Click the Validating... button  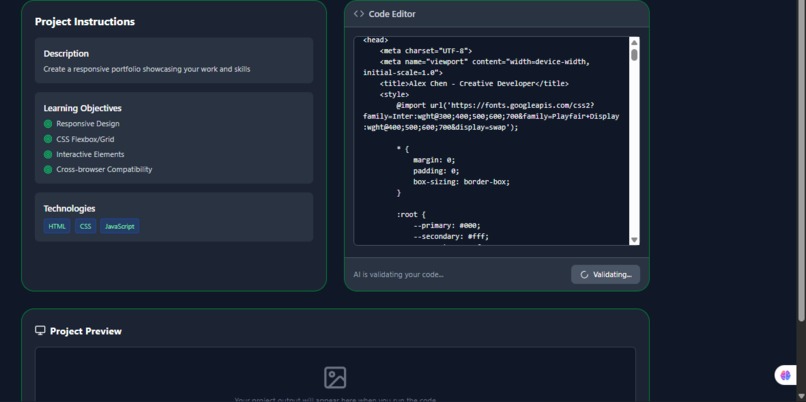coord(606,275)
